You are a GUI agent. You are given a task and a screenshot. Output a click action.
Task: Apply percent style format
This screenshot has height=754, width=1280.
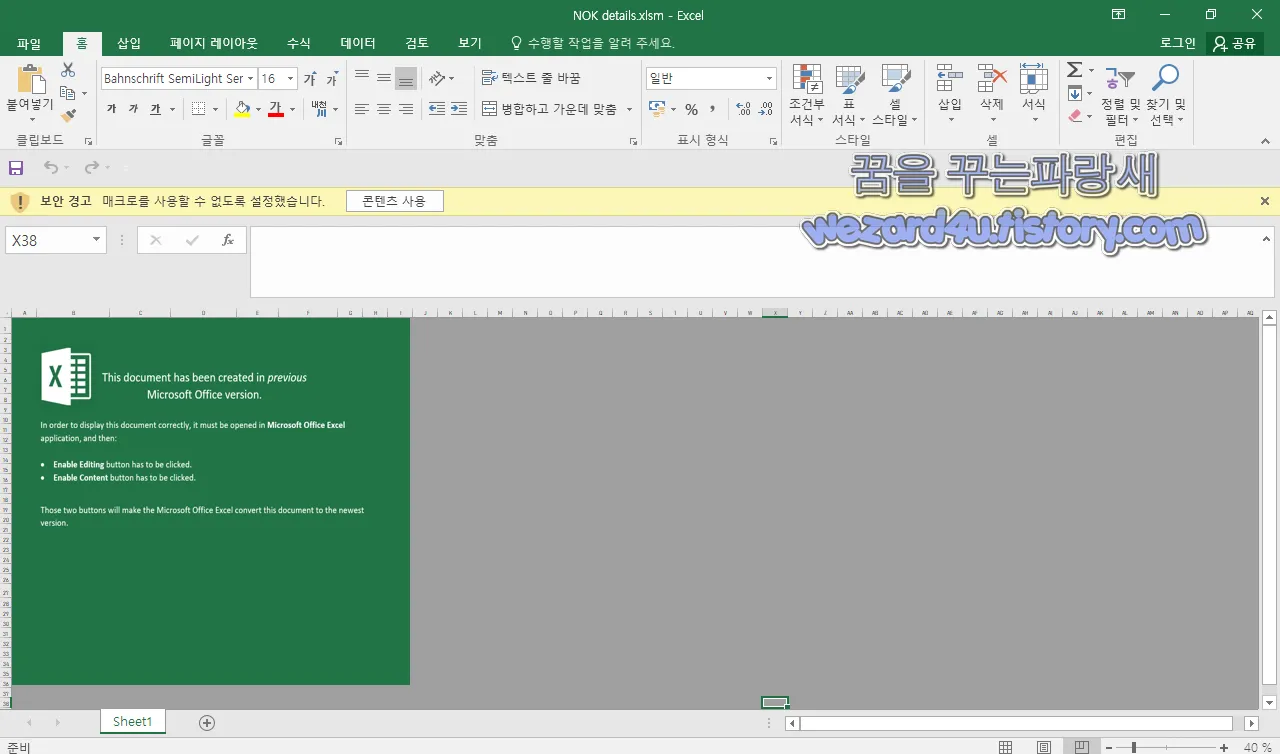(691, 109)
